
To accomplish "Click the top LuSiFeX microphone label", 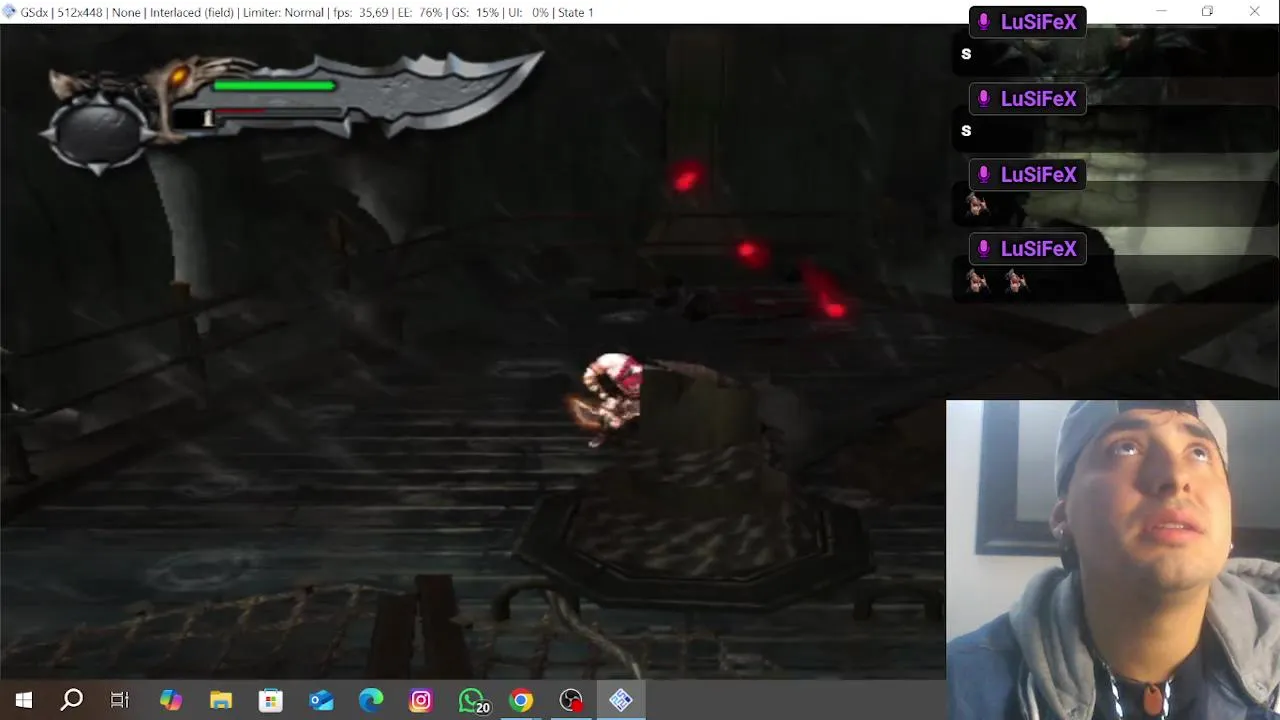I will [x=1028, y=22].
